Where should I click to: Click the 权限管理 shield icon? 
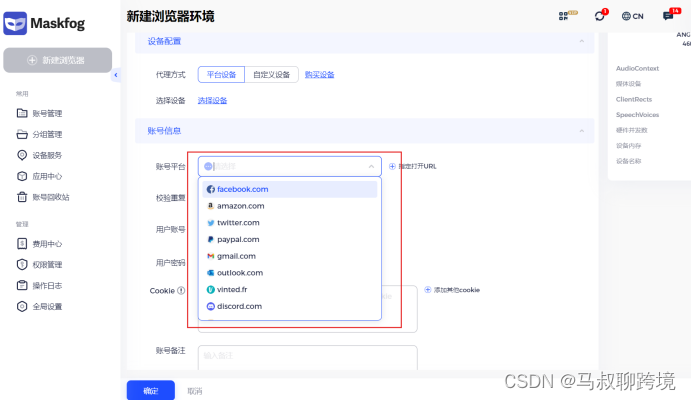pyautogui.click(x=22, y=264)
